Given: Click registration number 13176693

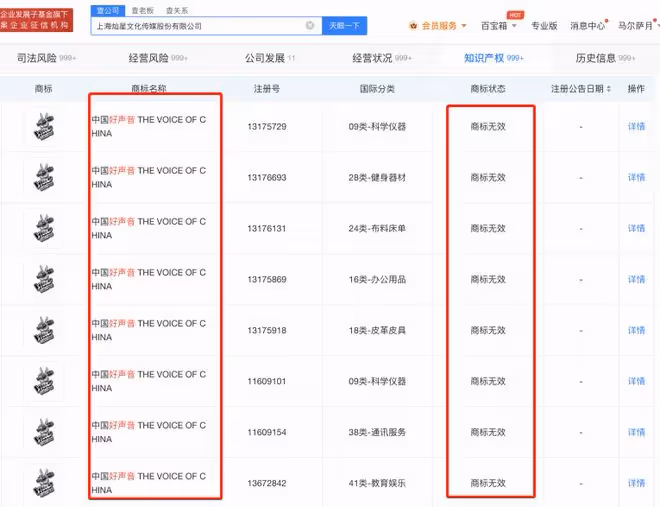Looking at the screenshot, I should [x=267, y=177].
